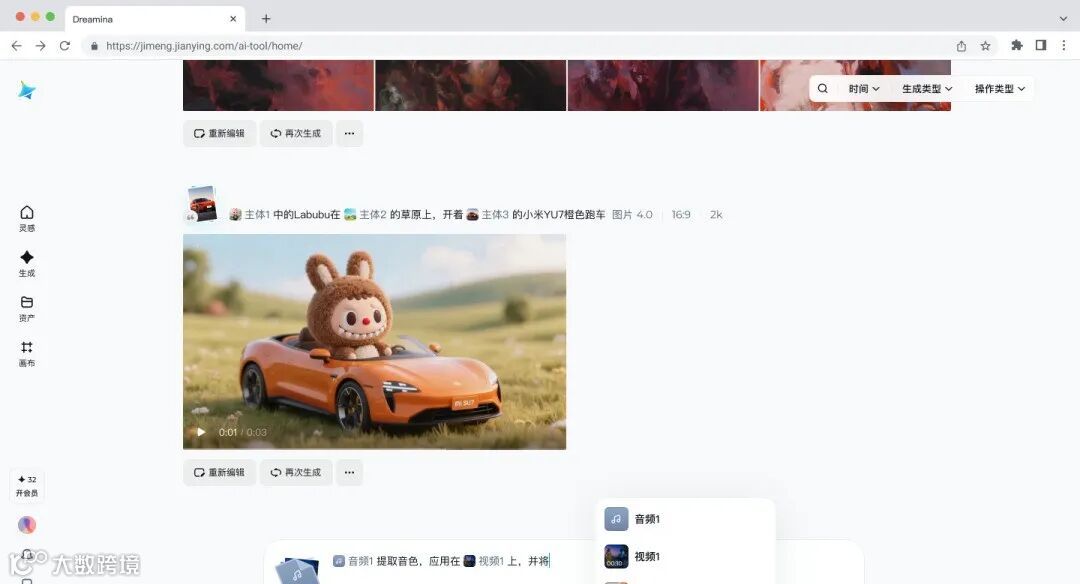Click the search magnifier icon
The width and height of the screenshot is (1080, 584).
822,88
